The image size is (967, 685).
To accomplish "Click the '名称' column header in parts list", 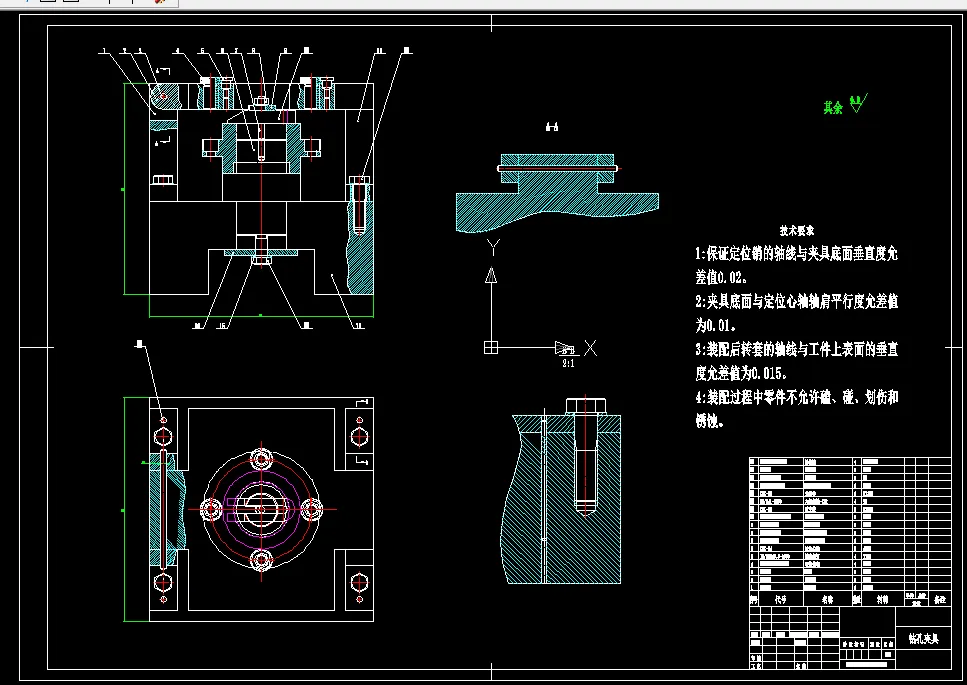I will click(827, 599).
